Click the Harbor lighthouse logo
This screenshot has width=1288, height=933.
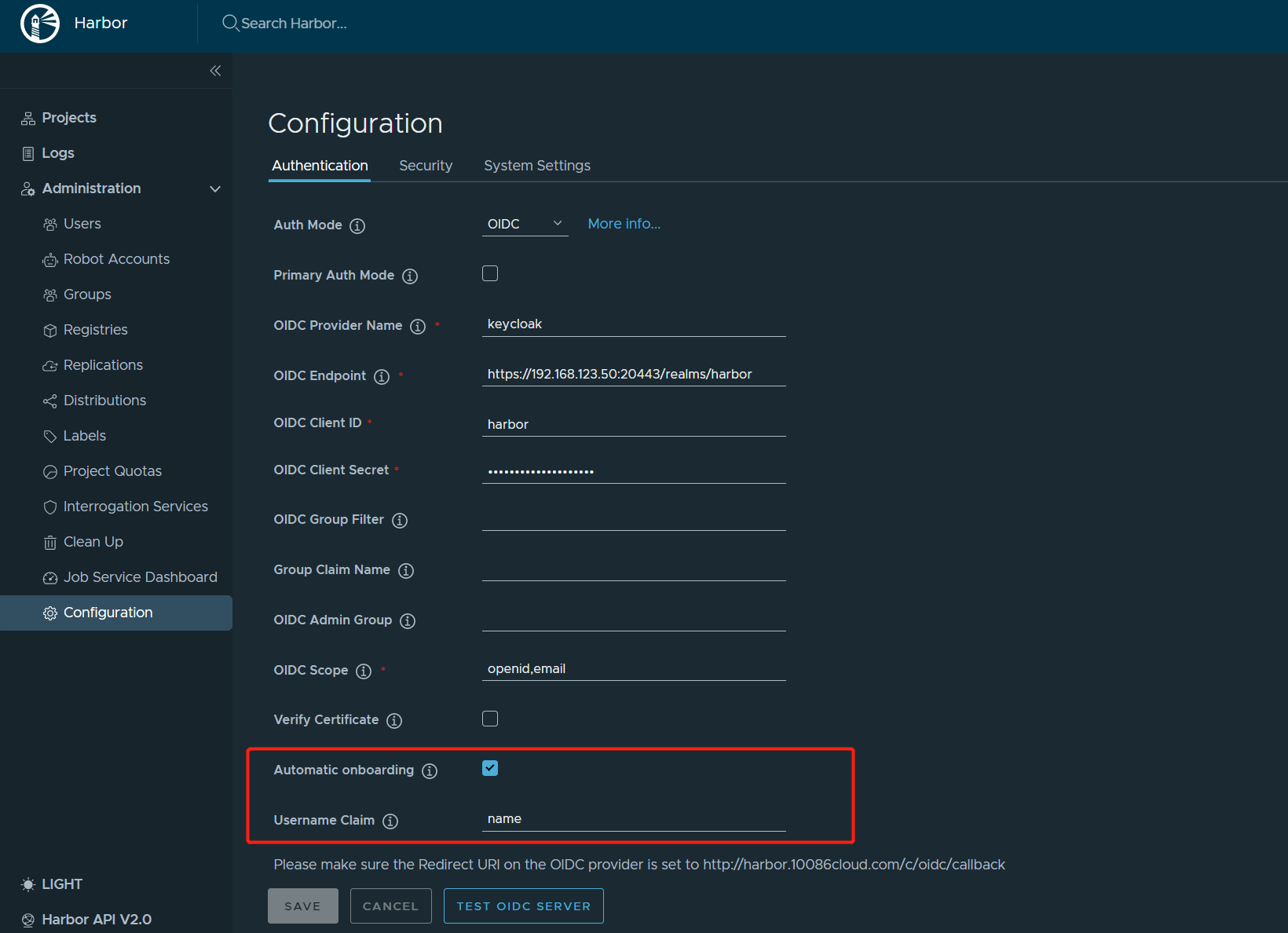38,23
